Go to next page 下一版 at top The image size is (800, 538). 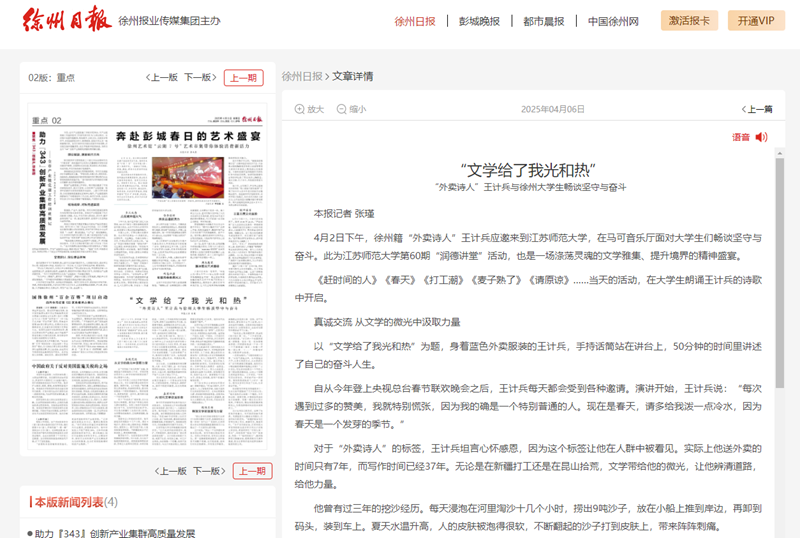(x=197, y=77)
